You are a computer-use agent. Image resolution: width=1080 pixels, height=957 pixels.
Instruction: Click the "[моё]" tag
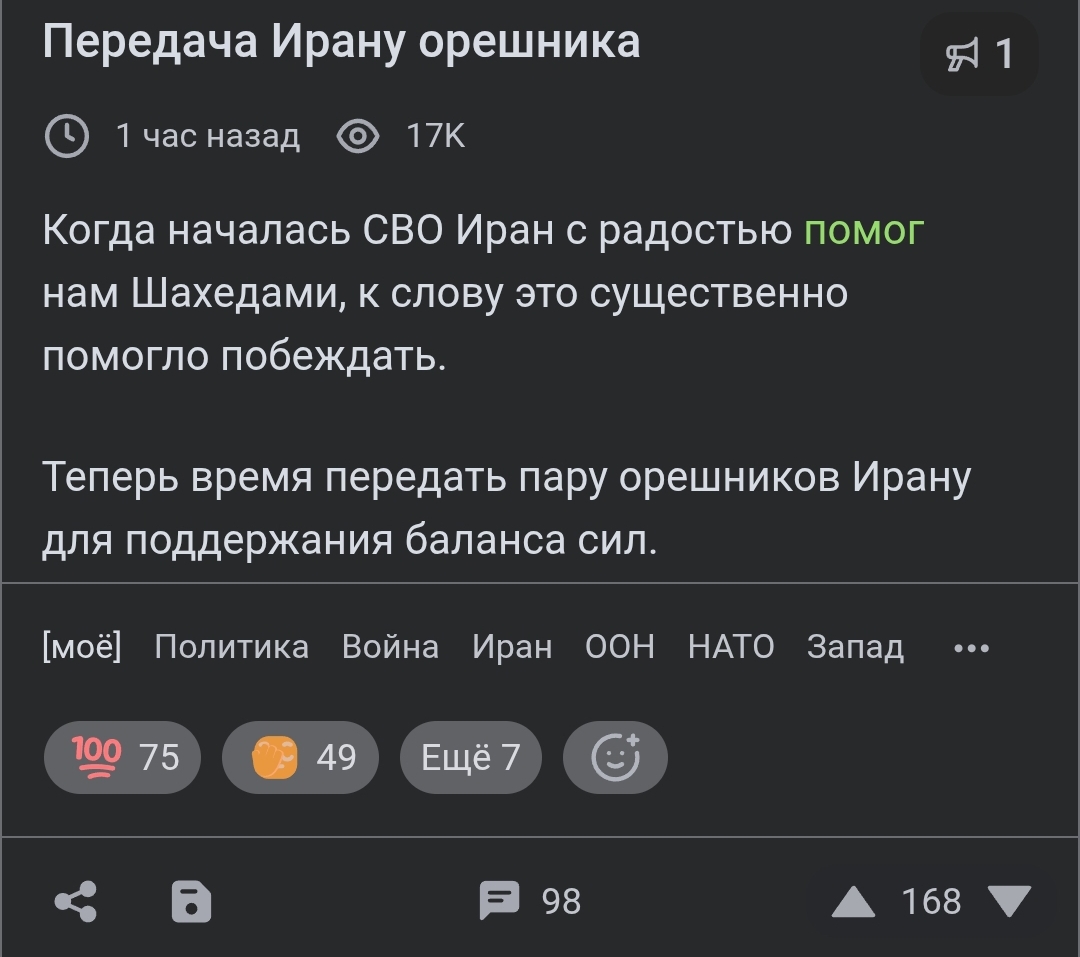point(82,648)
